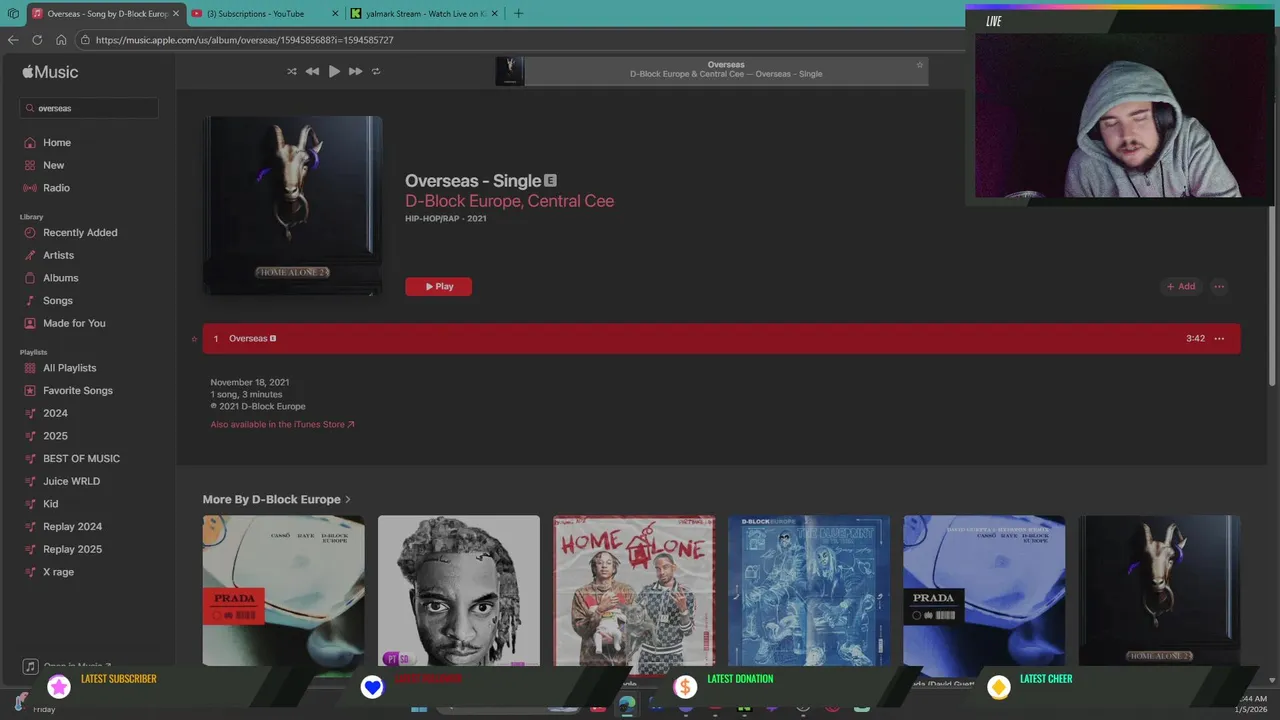Open the album's more options menu
This screenshot has height=720, width=1280.
[x=1219, y=287]
